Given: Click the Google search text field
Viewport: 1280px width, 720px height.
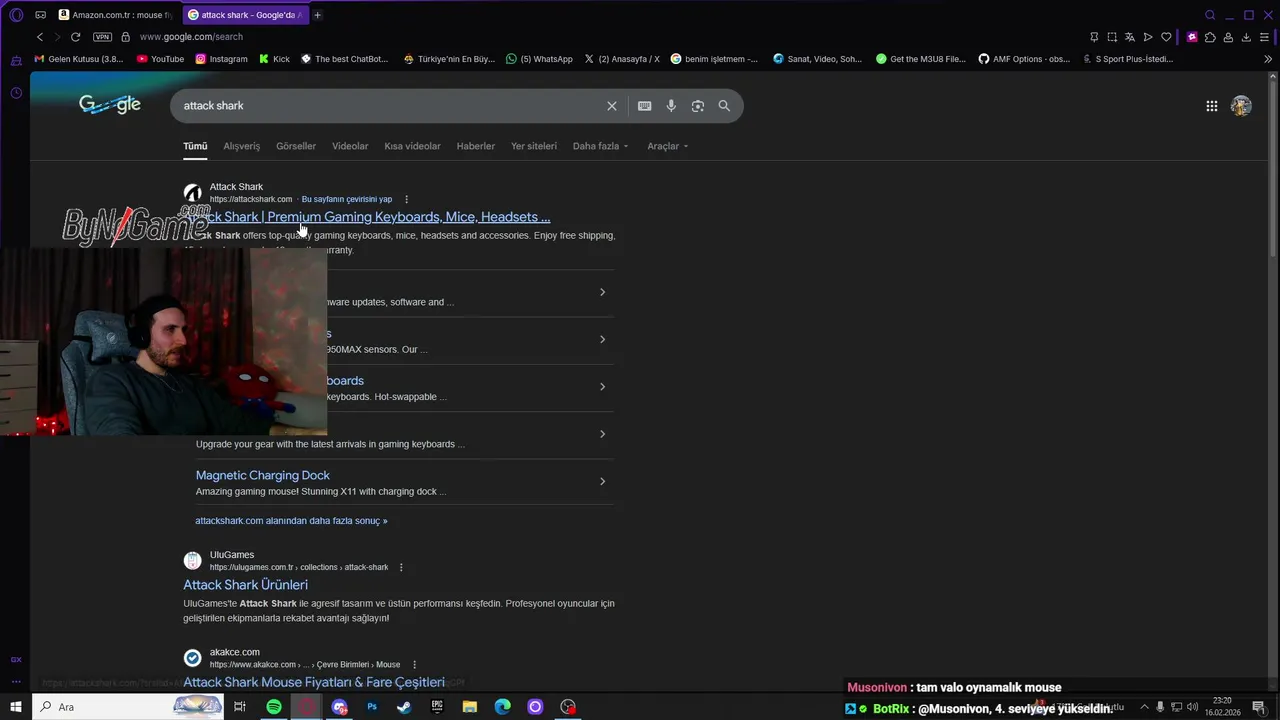Looking at the screenshot, I should click(x=390, y=106).
